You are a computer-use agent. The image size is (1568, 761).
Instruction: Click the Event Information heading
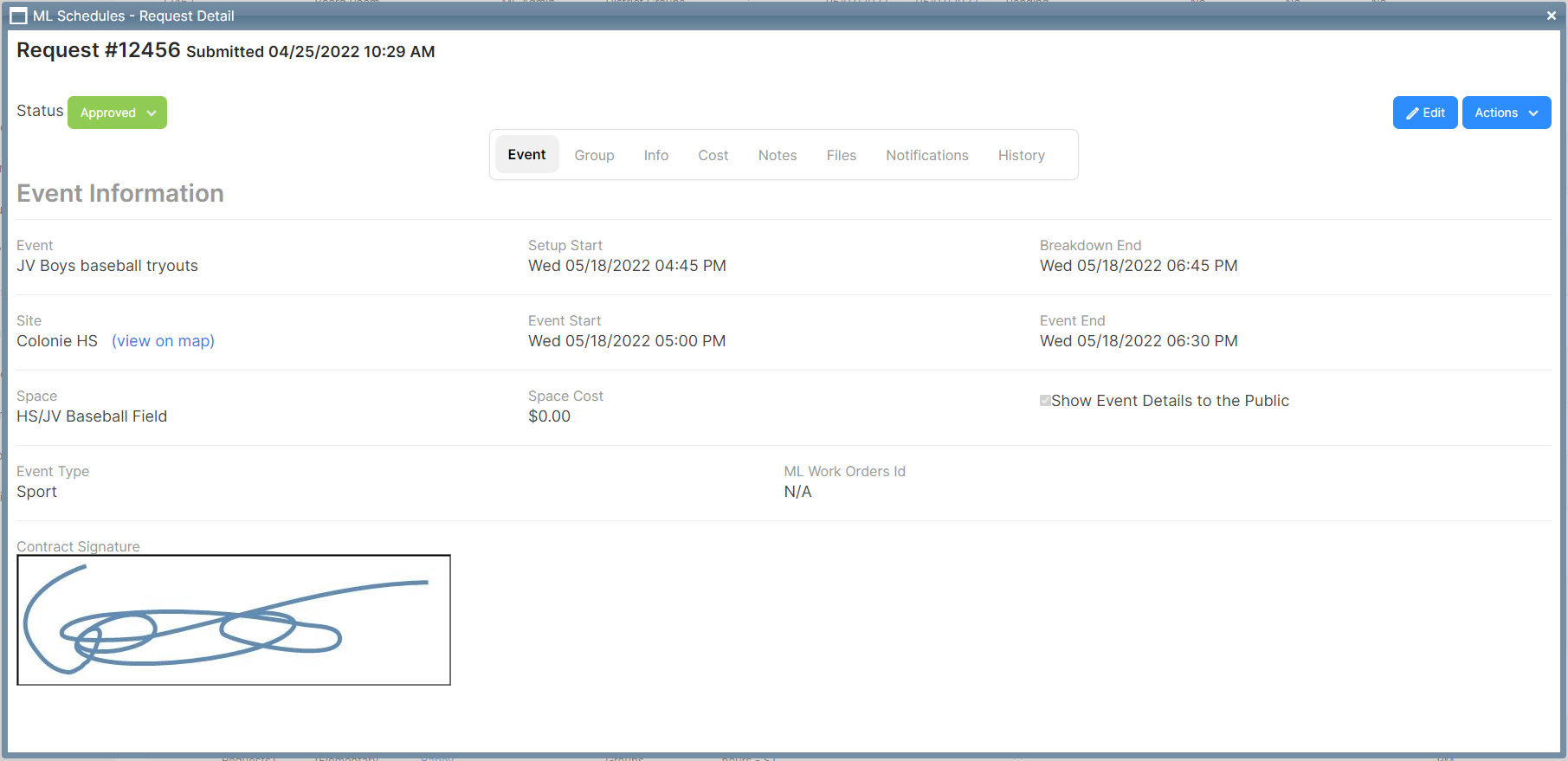pos(120,193)
